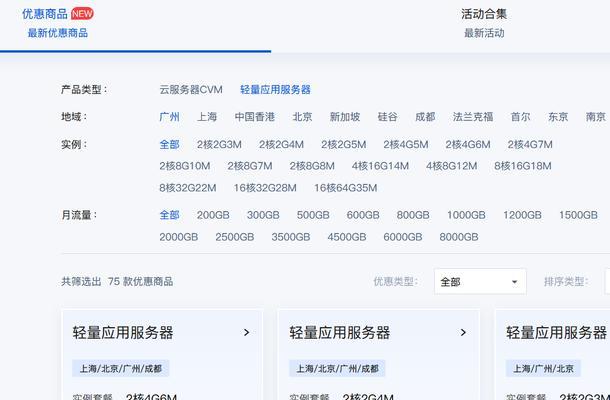Image resolution: width=610 pixels, height=400 pixels.
Task: Choose region 北京
Action: [x=302, y=117]
